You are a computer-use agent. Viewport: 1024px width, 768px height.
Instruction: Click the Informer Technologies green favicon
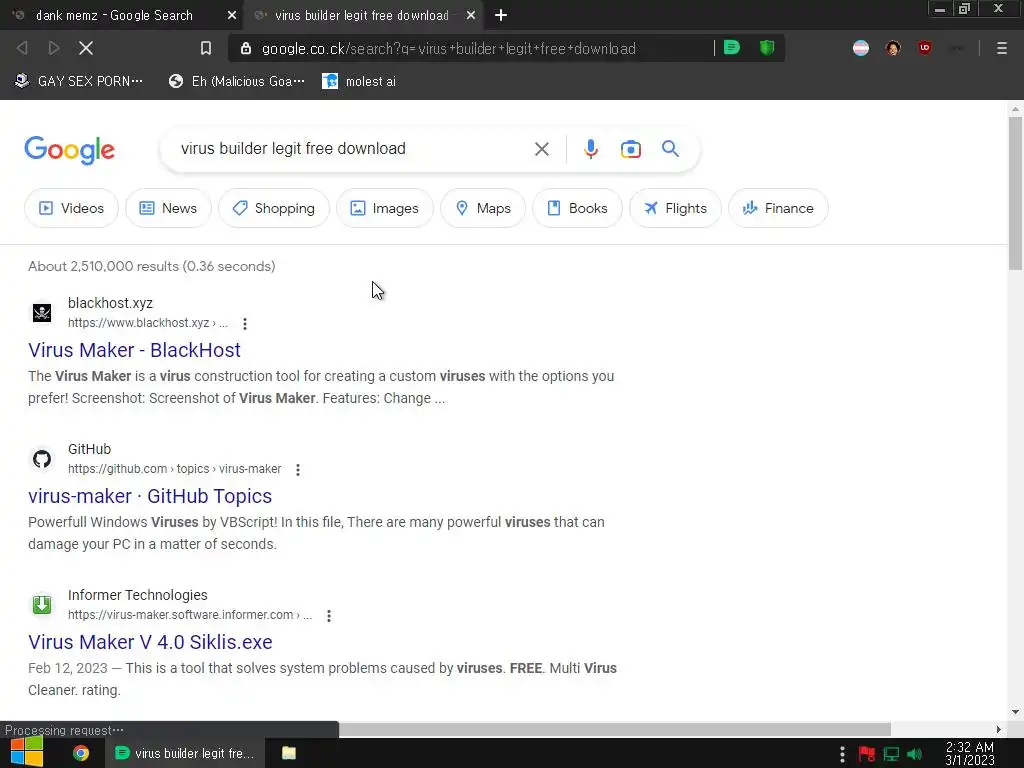coord(42,605)
